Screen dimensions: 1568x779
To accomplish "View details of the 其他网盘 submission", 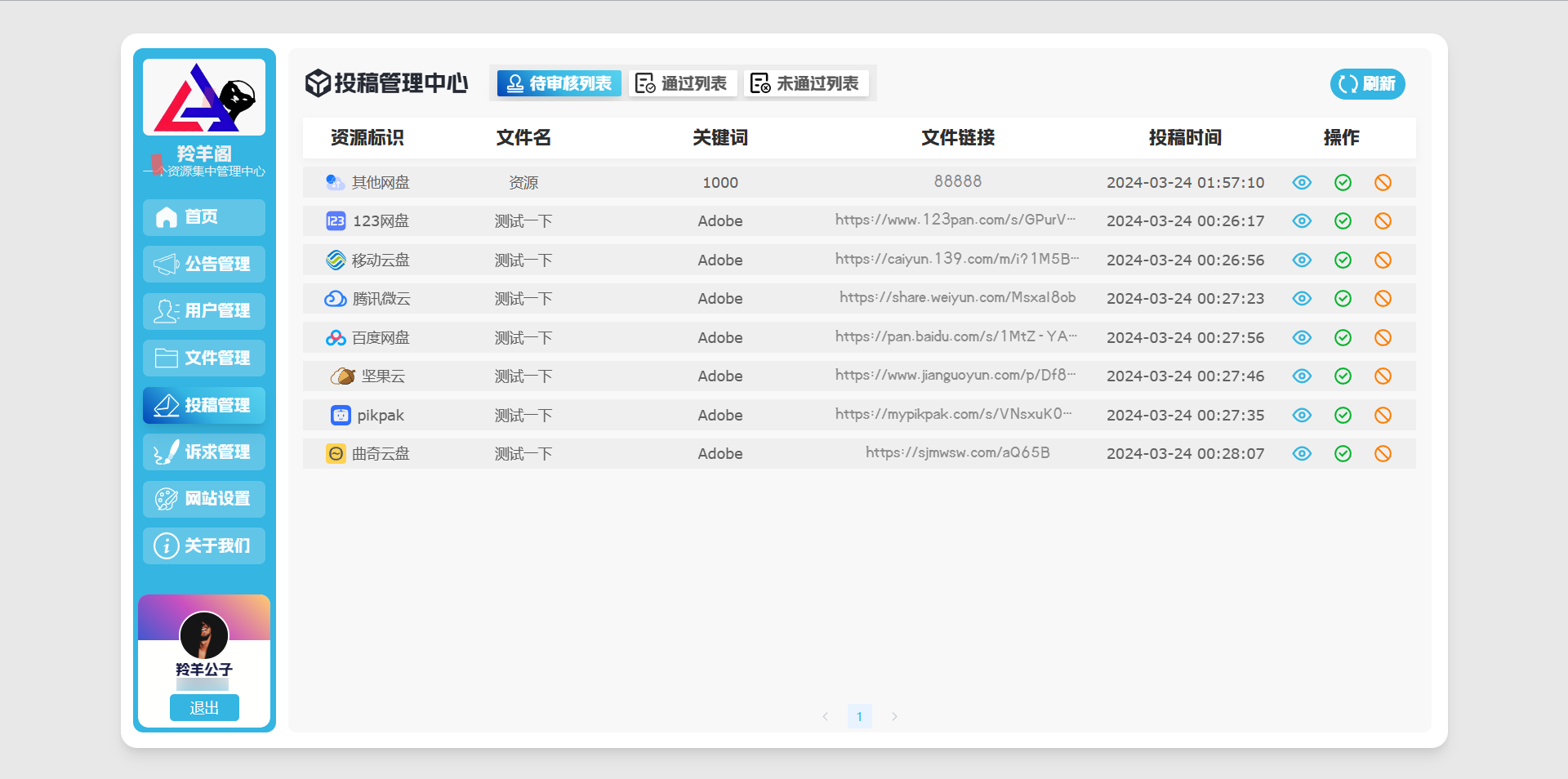I will [x=1302, y=182].
